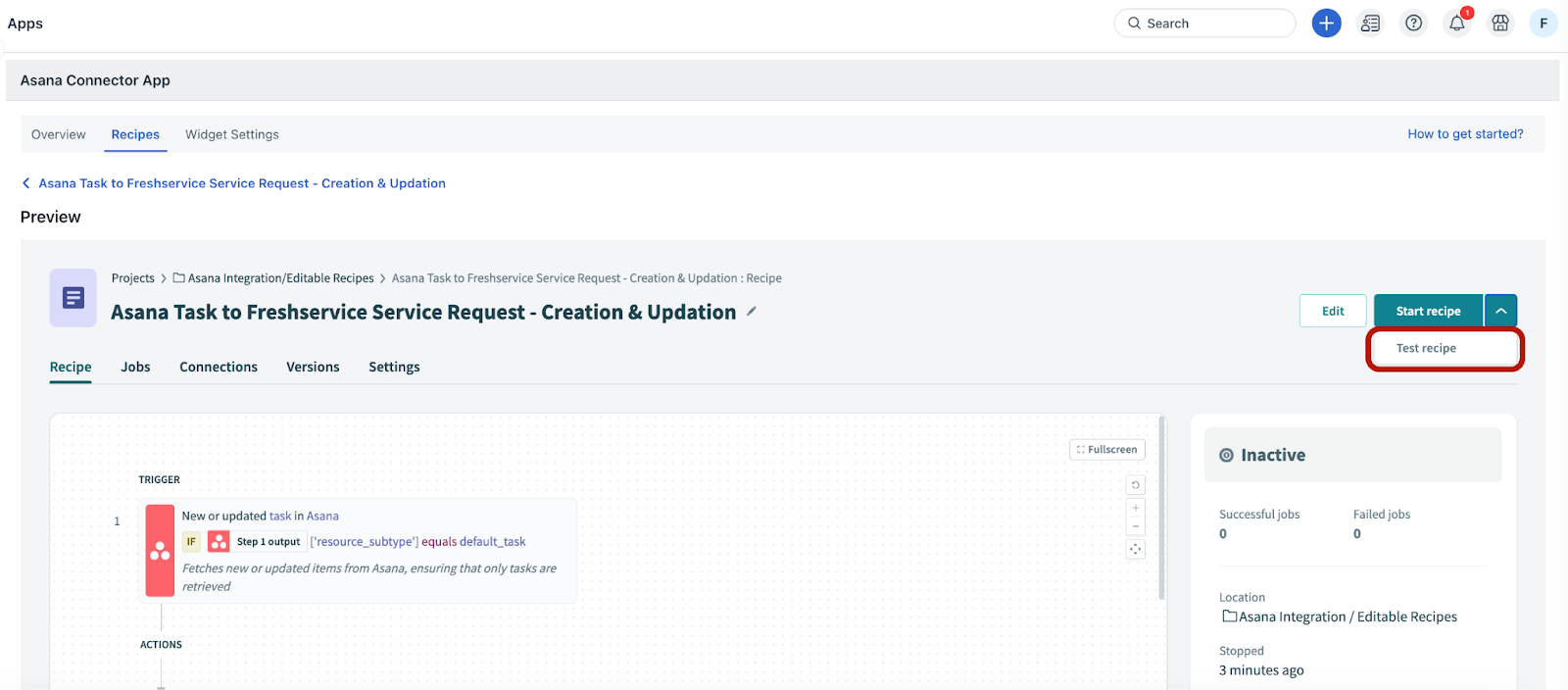
Task: Click the back arrow beside recipe name link
Action: (26, 183)
